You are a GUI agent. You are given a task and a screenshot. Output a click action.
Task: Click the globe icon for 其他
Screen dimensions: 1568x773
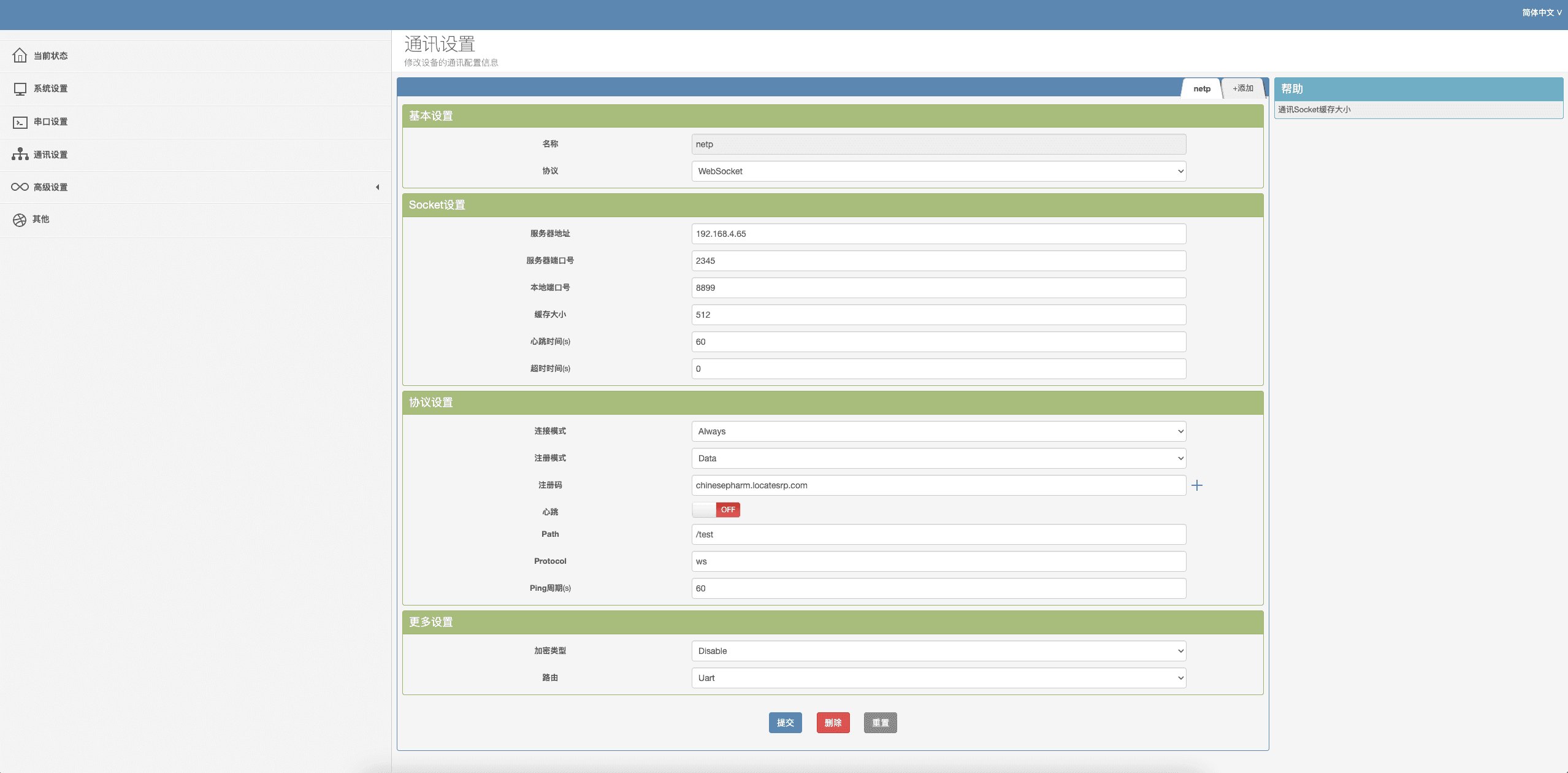click(20, 220)
